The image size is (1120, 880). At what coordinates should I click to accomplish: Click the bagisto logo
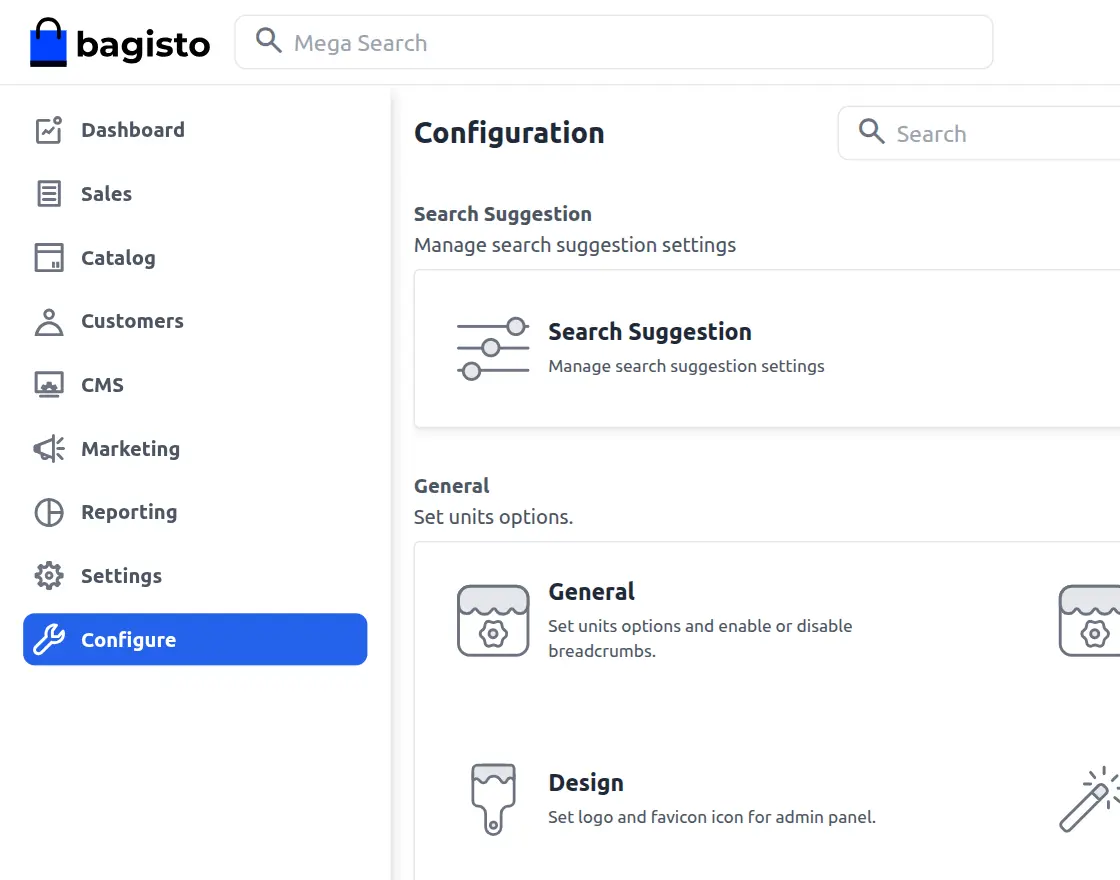[120, 43]
